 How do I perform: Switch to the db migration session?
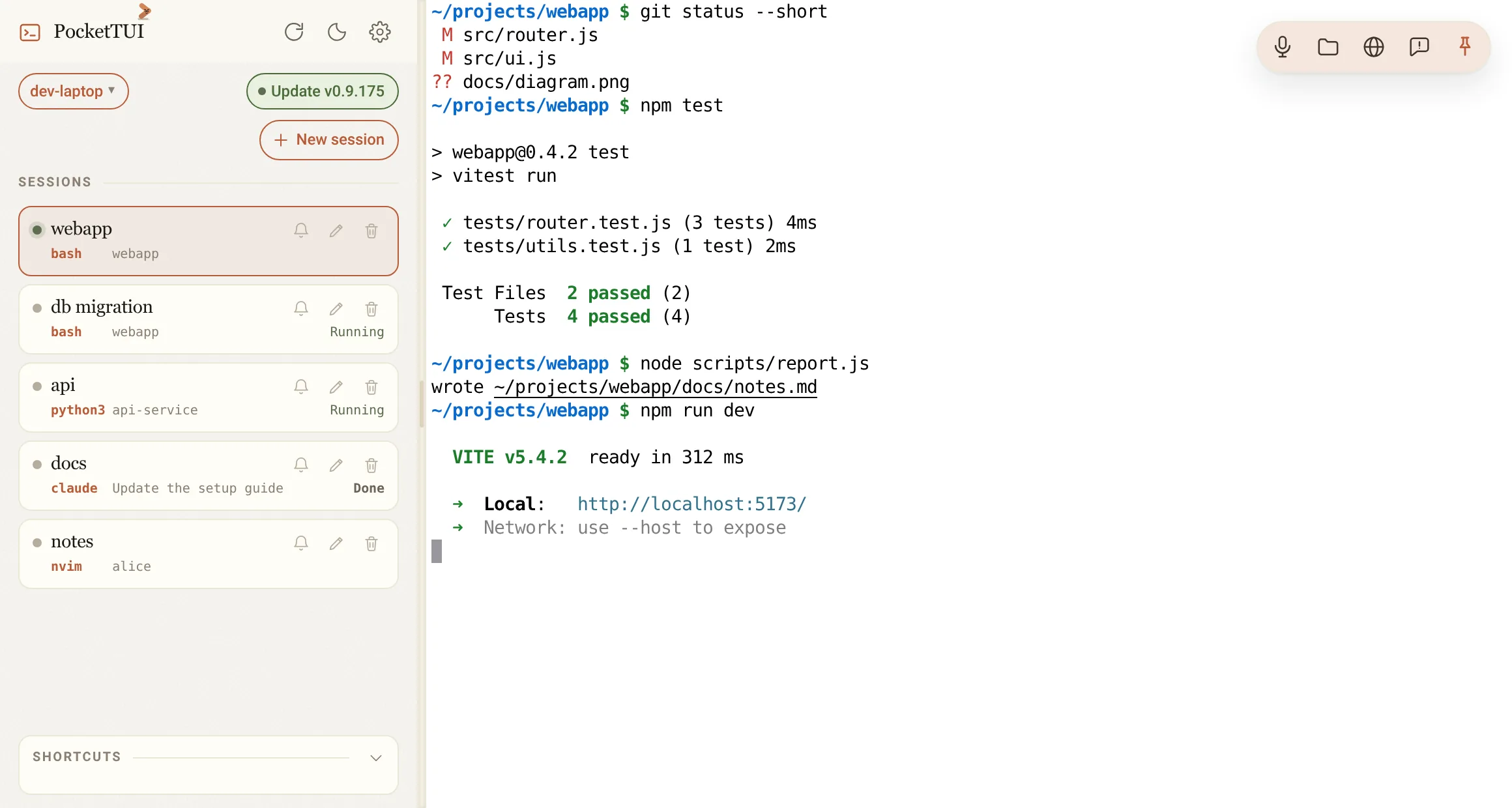tap(209, 319)
